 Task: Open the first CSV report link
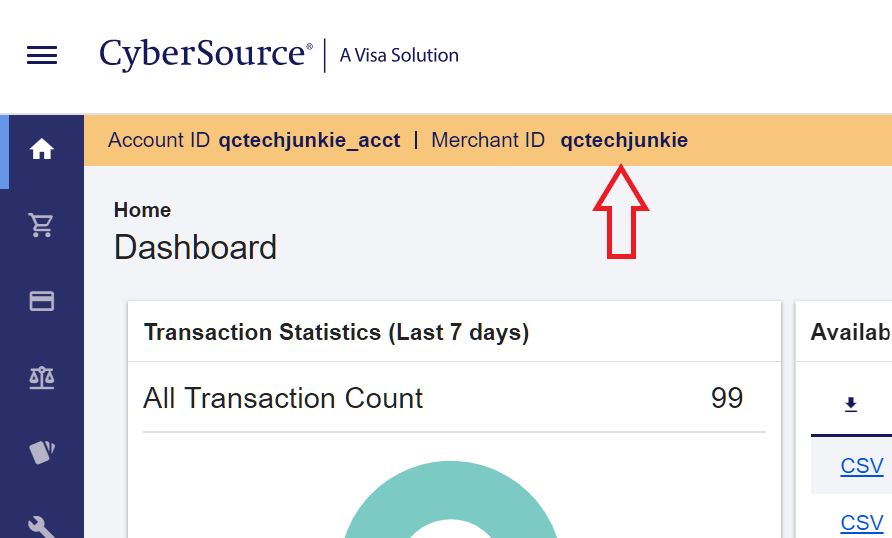pyautogui.click(x=862, y=466)
